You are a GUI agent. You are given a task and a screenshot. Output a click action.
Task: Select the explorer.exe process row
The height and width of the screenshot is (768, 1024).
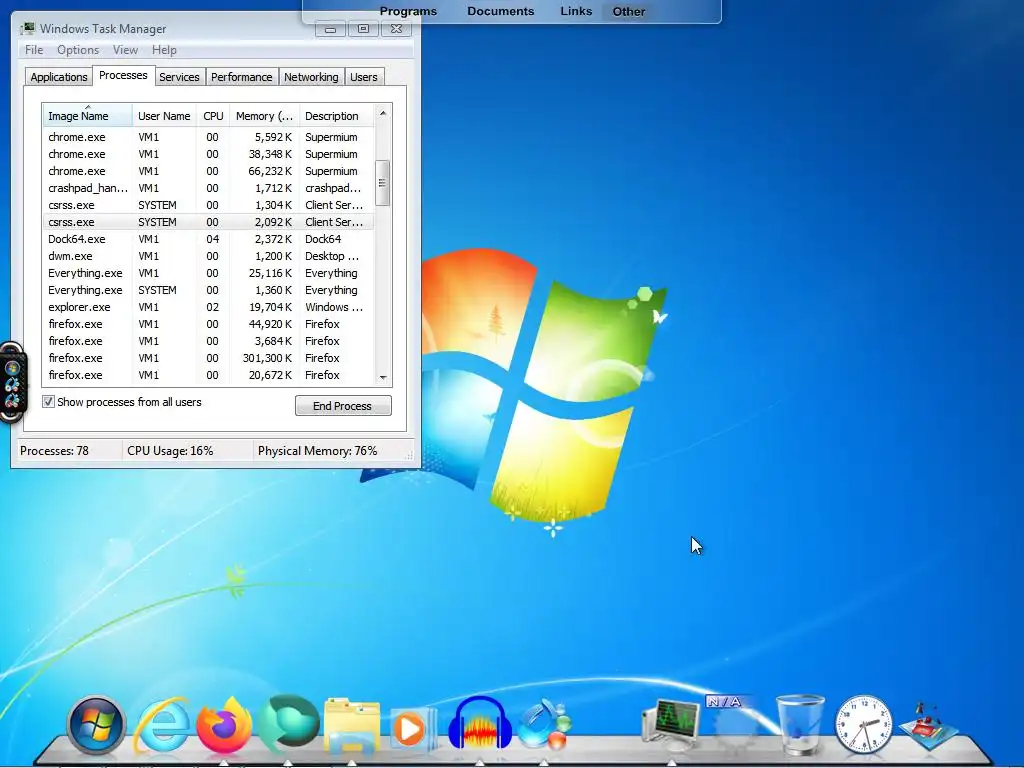coord(208,307)
